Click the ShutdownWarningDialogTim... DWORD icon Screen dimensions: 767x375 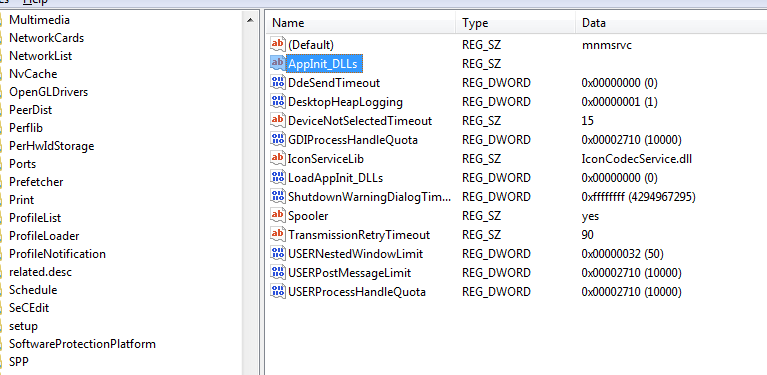click(x=277, y=197)
